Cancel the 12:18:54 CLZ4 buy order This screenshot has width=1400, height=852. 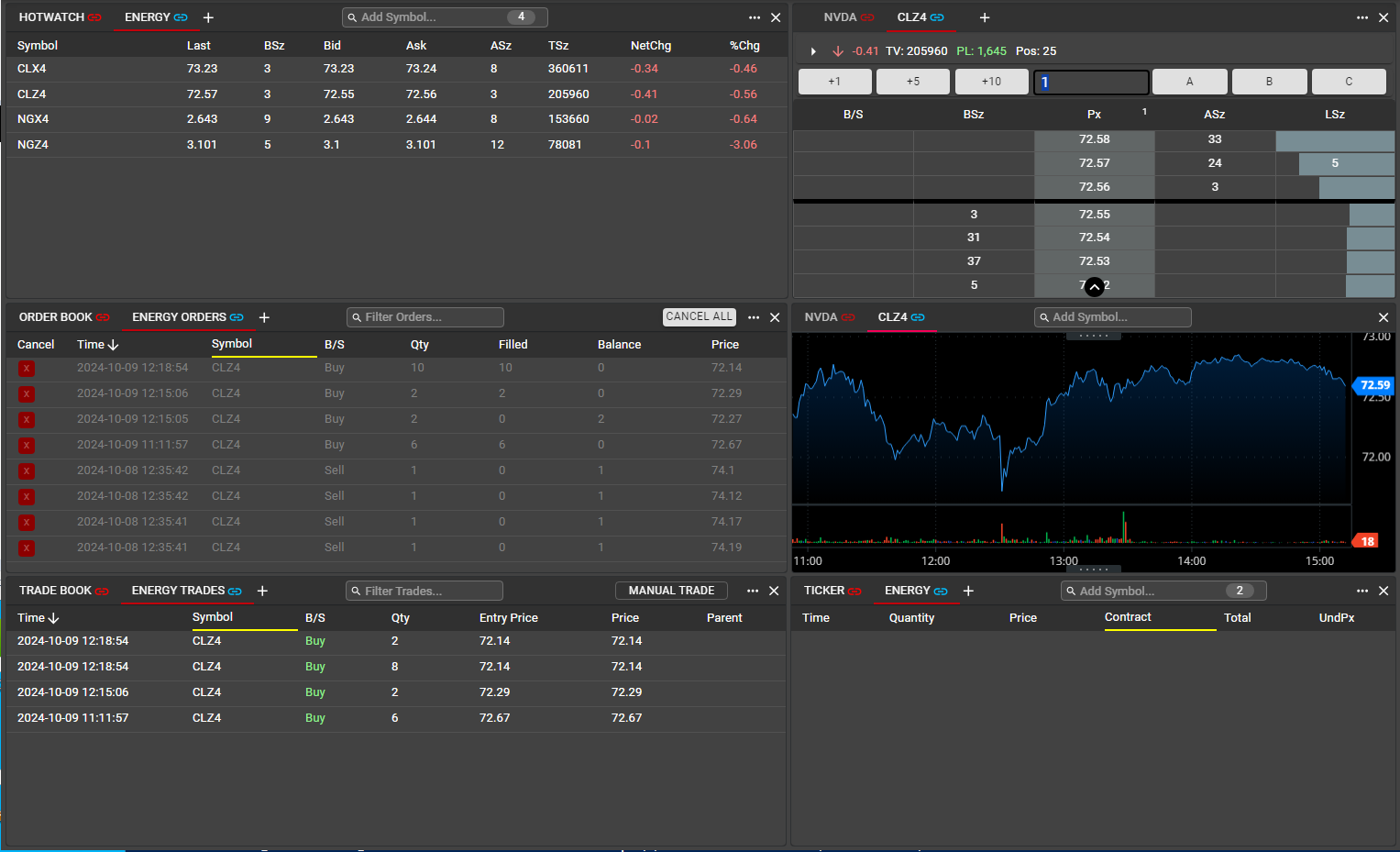(x=27, y=369)
